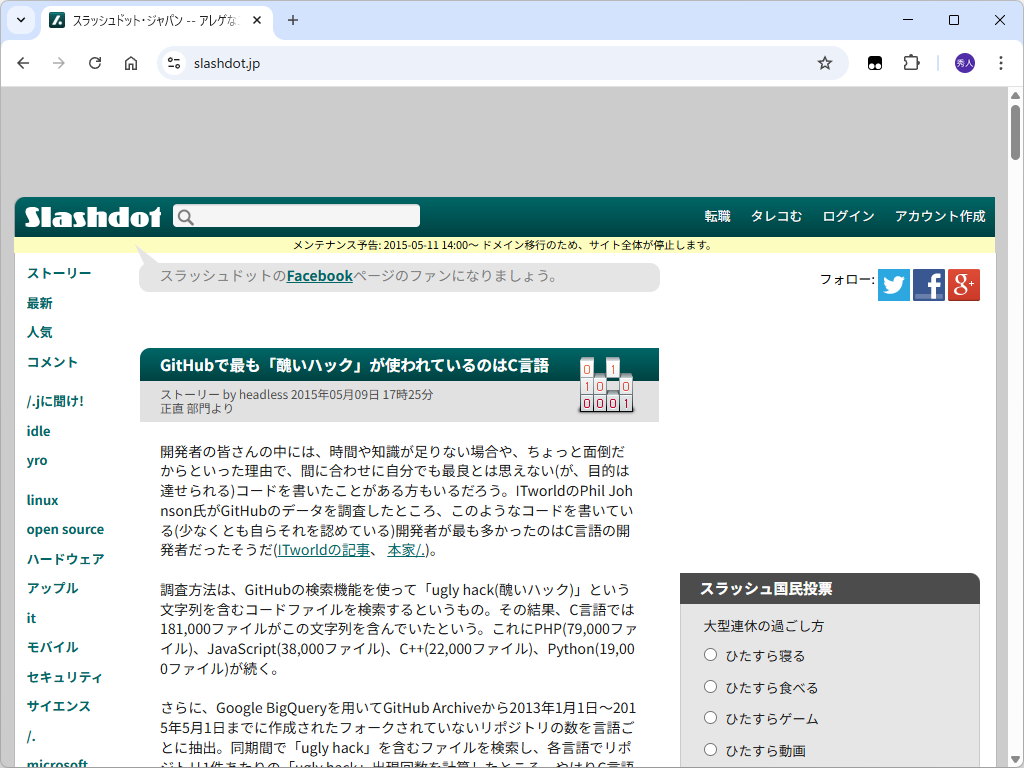Click the Slashdot logo
The width and height of the screenshot is (1024, 768).
click(x=92, y=216)
